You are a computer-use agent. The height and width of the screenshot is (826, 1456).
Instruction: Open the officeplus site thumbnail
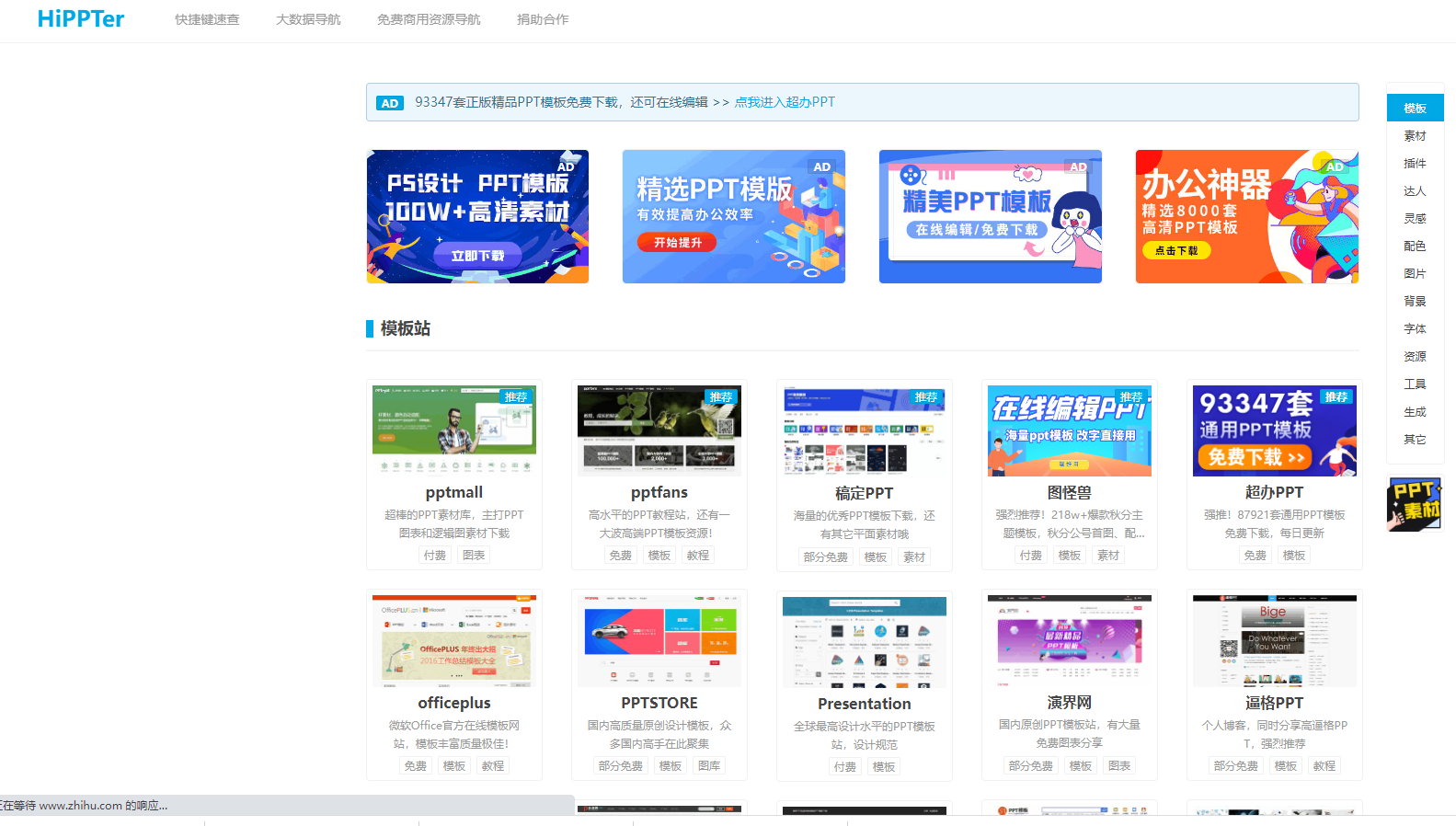coord(454,641)
